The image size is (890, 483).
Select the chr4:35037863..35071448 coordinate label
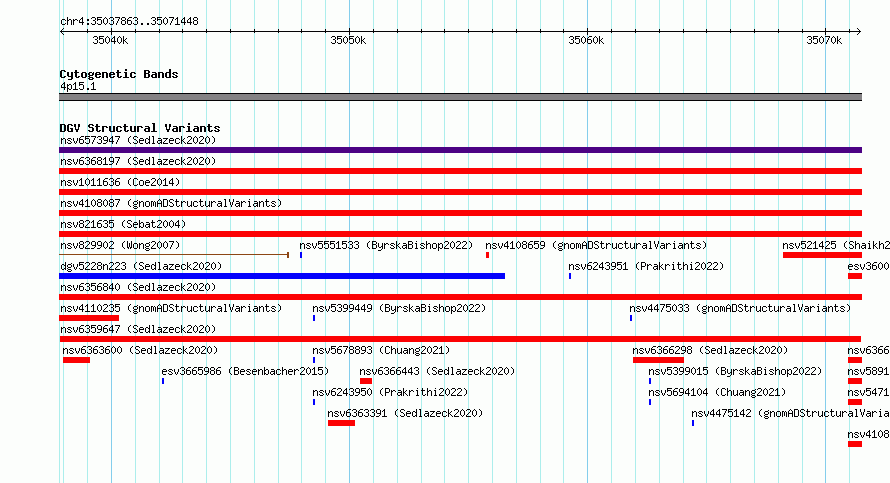point(129,21)
